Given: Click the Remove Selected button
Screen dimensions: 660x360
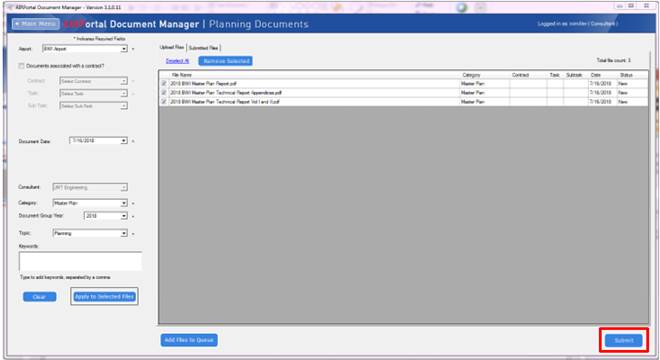Looking at the screenshot, I should 226,61.
